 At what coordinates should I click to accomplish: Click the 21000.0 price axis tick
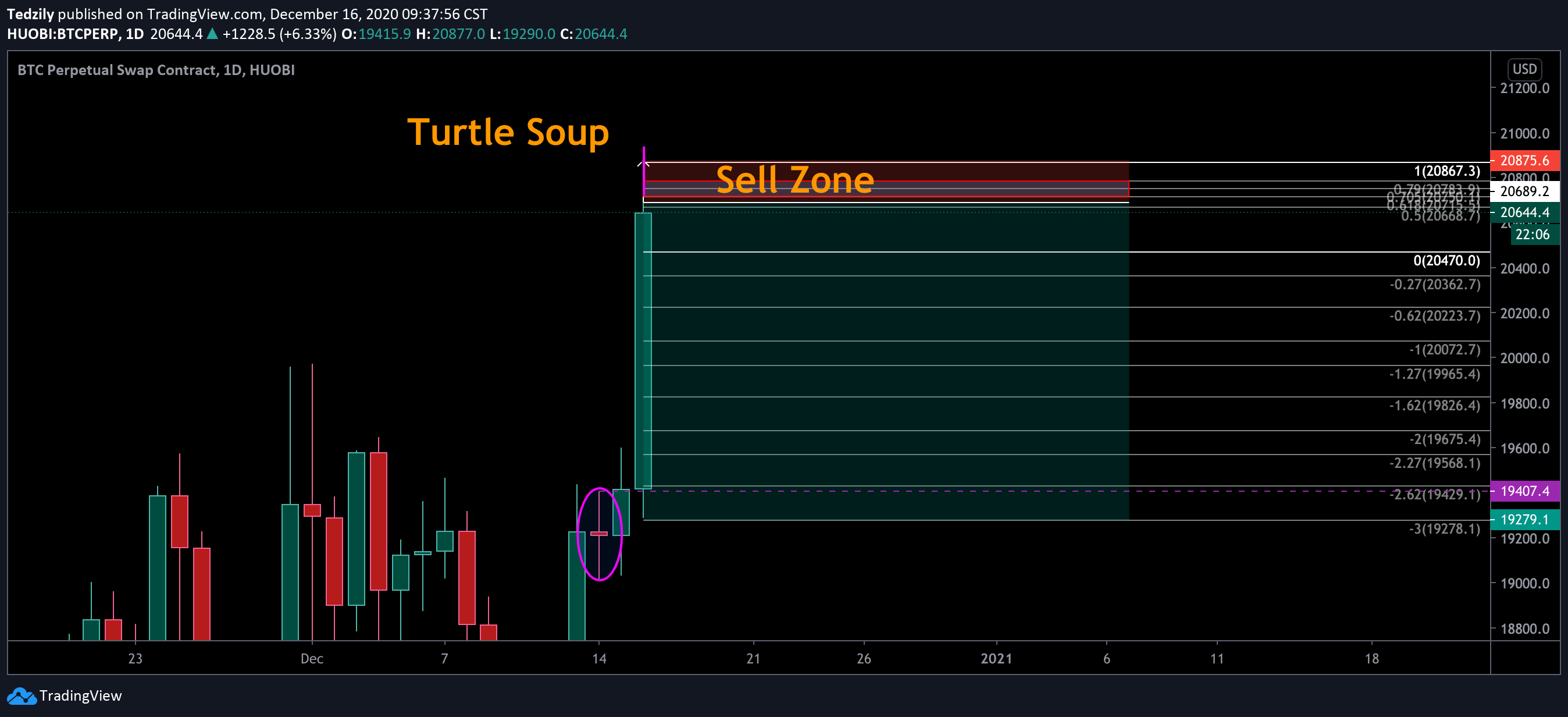click(x=1525, y=133)
